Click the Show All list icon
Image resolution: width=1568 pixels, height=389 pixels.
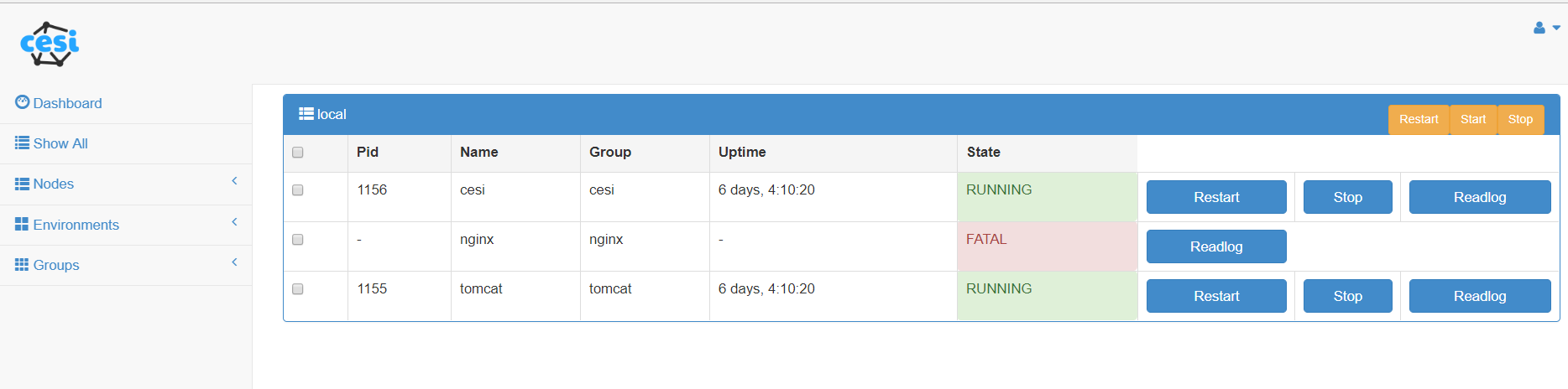point(23,143)
